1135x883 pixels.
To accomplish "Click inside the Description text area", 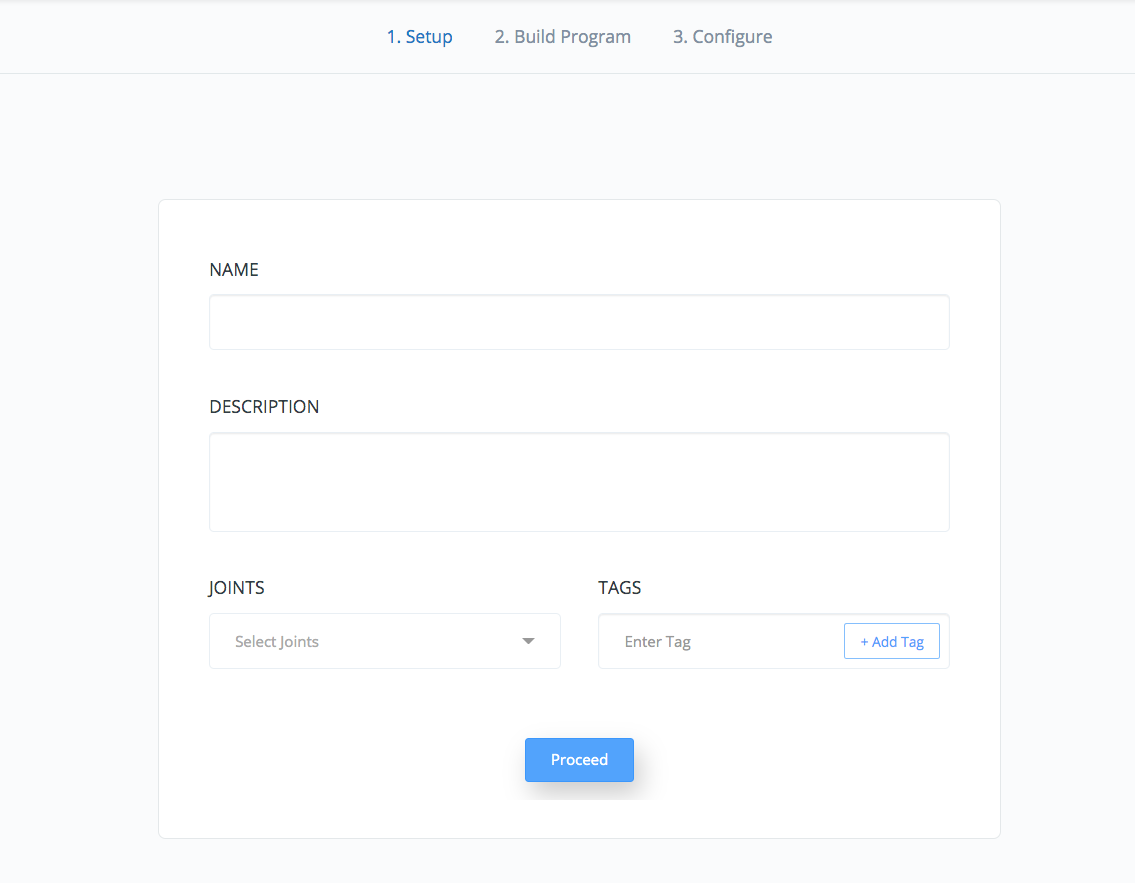I will (x=579, y=482).
